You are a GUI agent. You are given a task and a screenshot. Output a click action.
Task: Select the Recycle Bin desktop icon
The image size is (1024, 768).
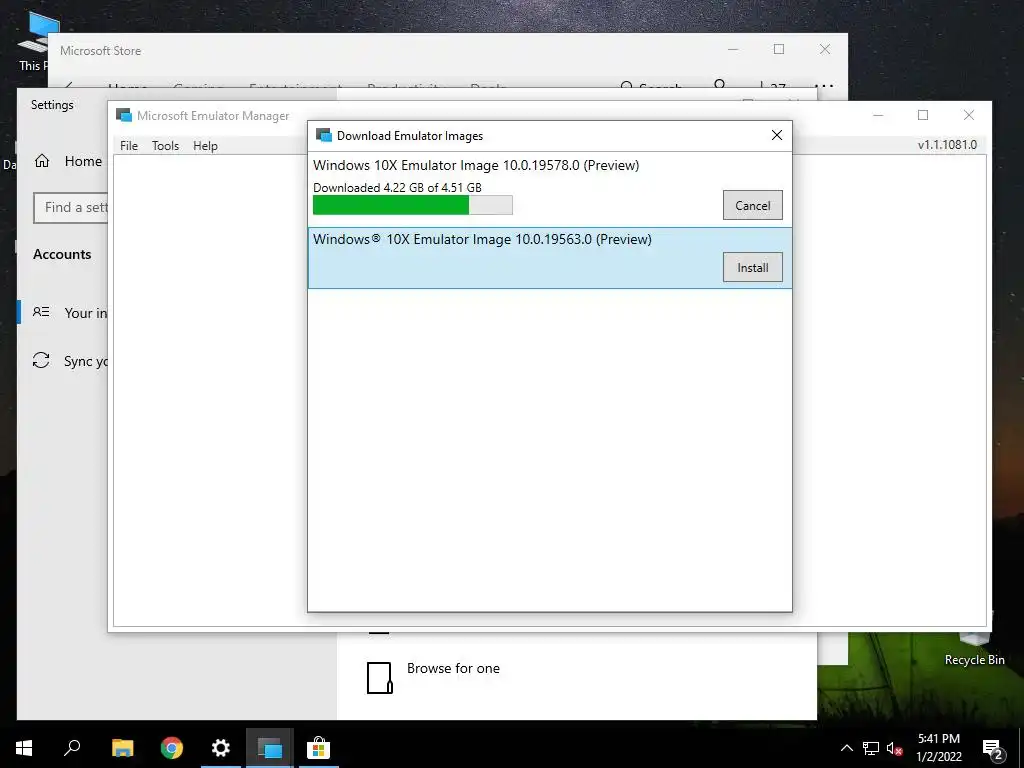point(974,647)
